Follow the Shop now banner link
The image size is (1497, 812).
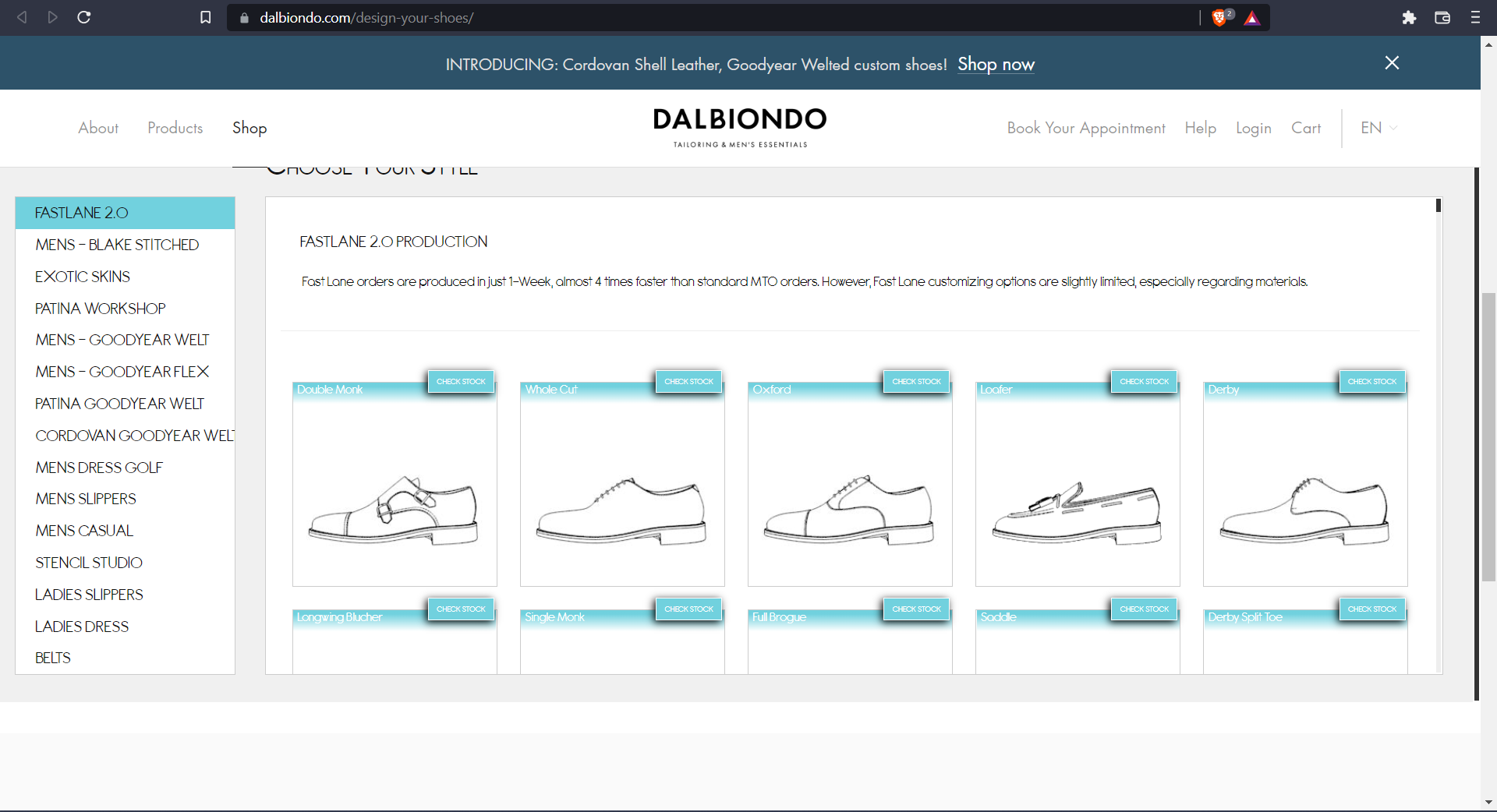tap(996, 64)
